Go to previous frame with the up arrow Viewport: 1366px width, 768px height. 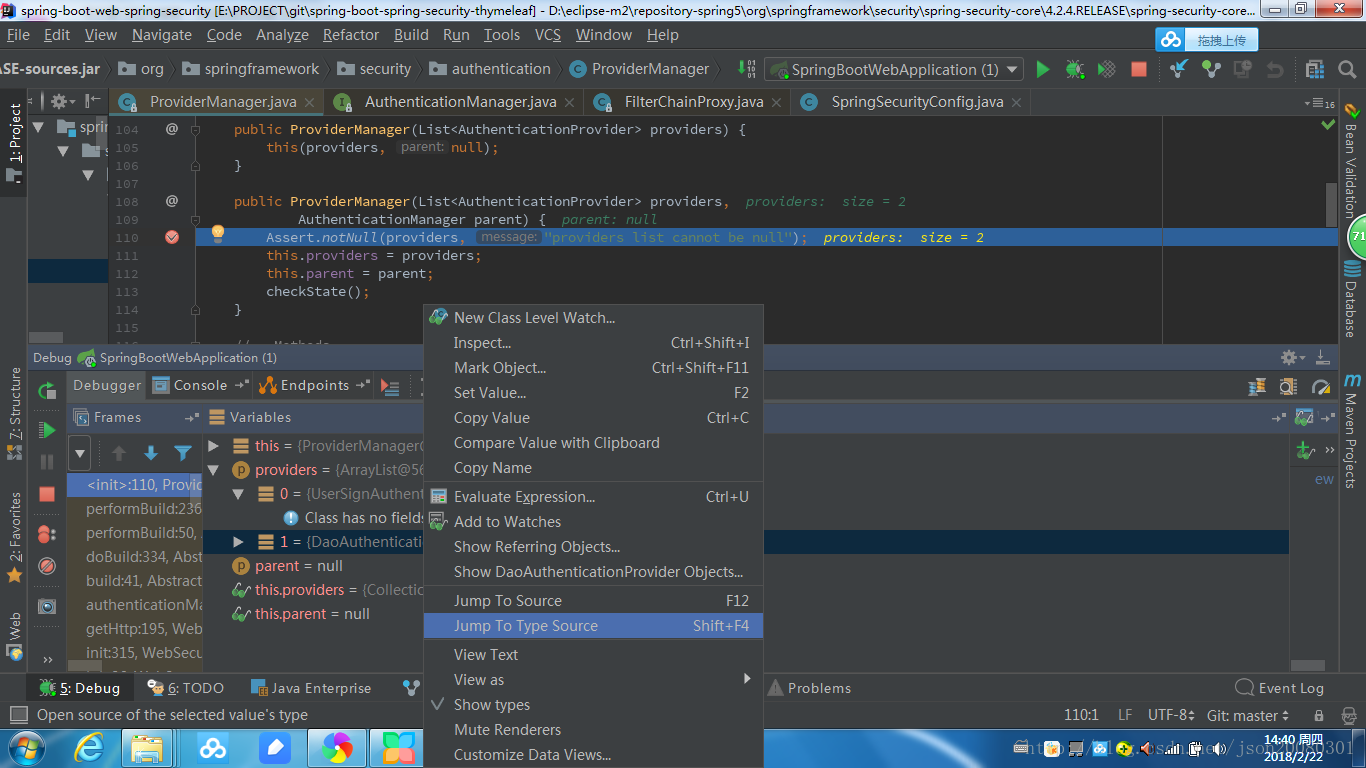(119, 453)
